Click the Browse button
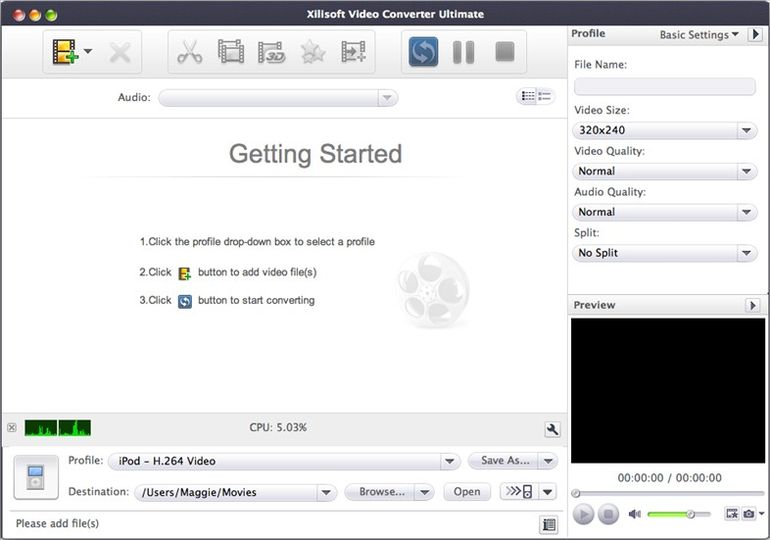This screenshot has width=770, height=540. pos(382,491)
